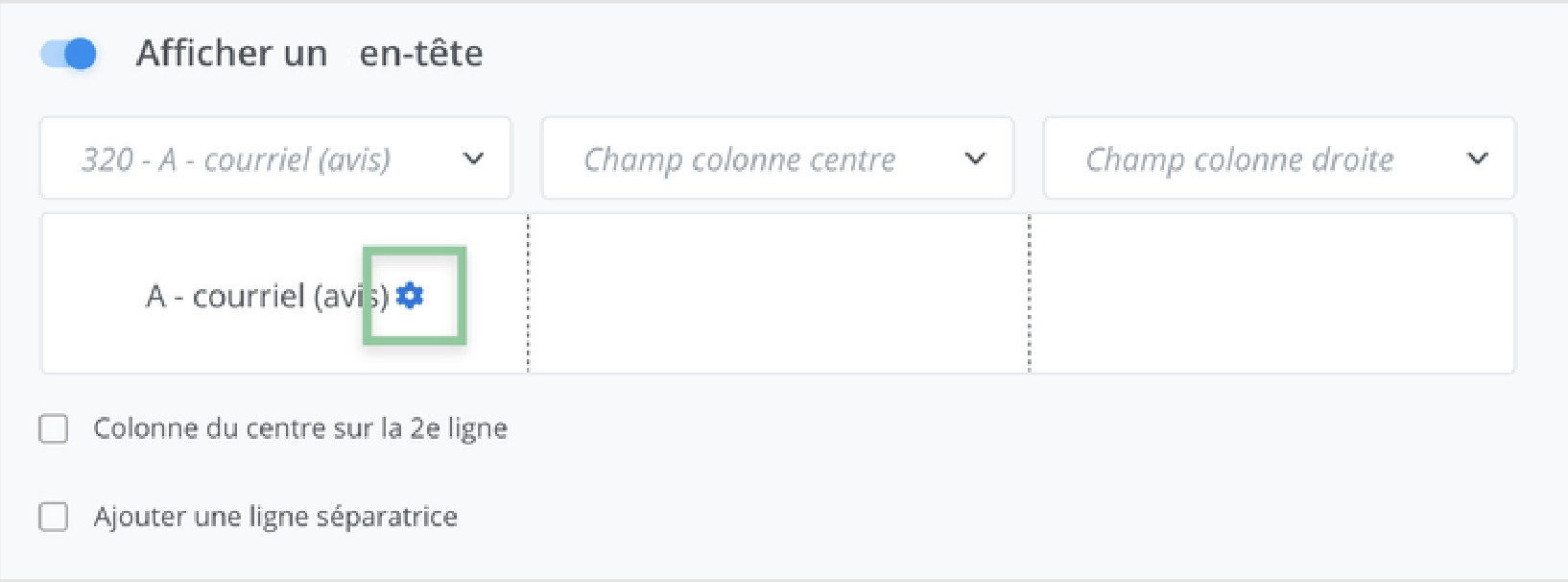This screenshot has height=582, width=1568.
Task: Enable the Ajouter une ligne séparatrice checkbox
Action: (x=54, y=517)
